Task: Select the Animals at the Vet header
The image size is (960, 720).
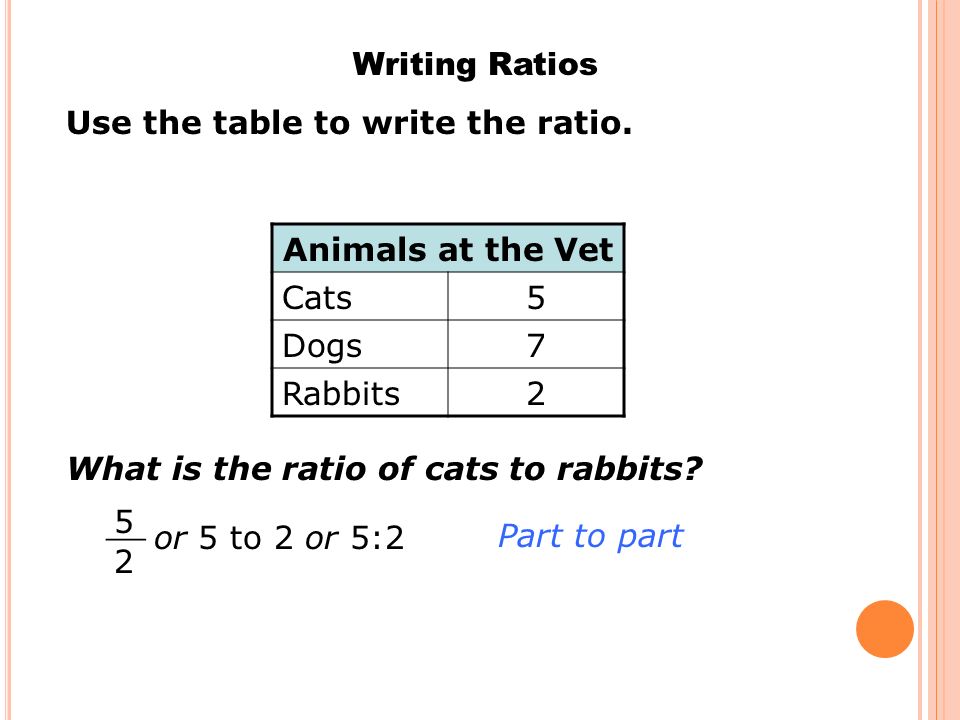Action: 448,249
